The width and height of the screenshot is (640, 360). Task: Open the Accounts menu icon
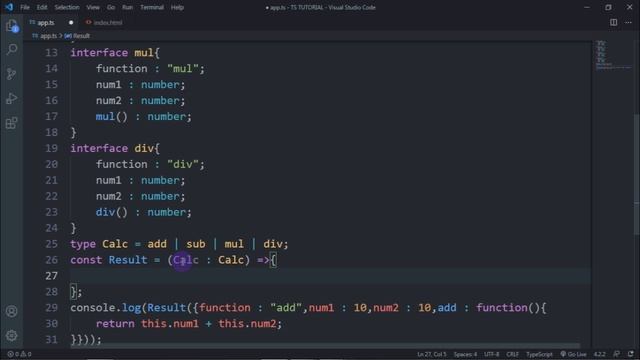pos(12,311)
